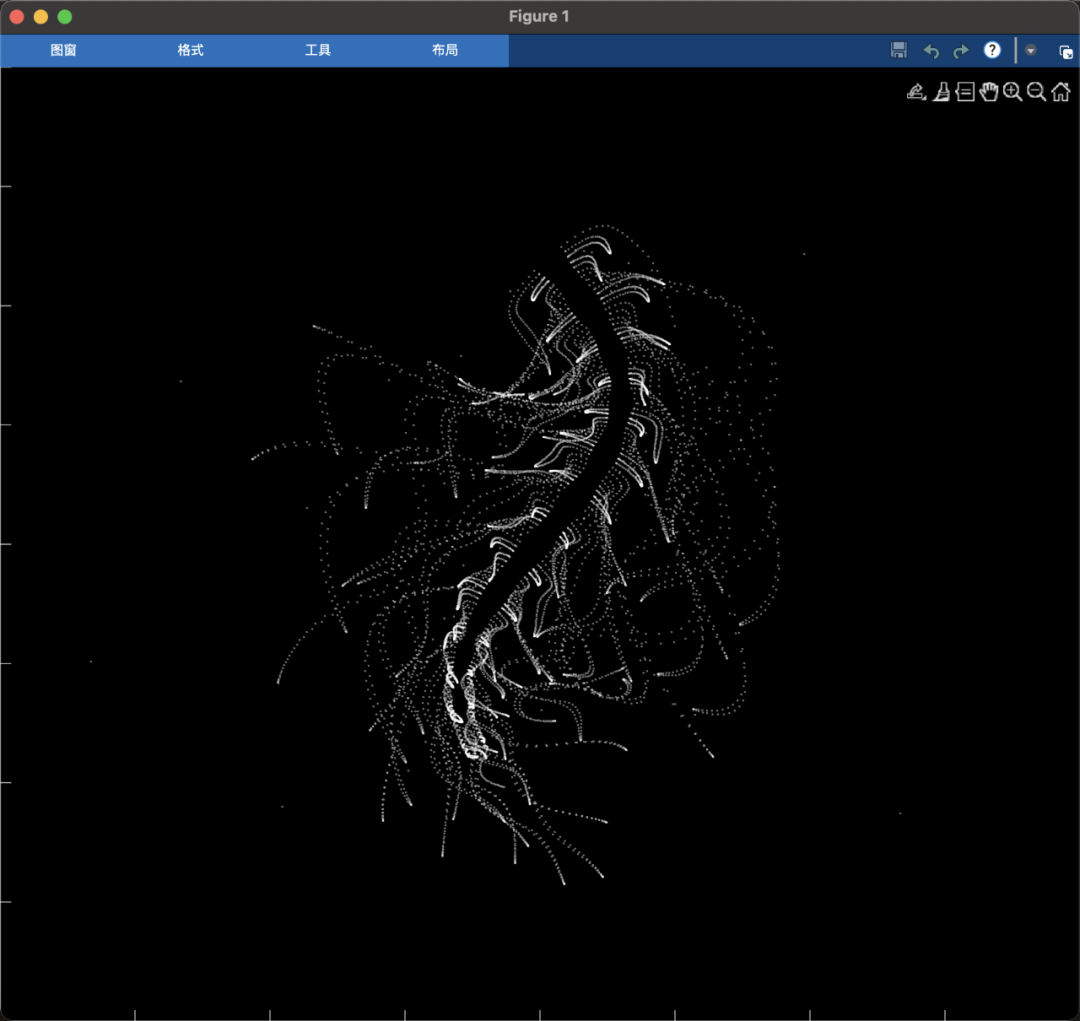Close the Figure 1 window
The width and height of the screenshot is (1080, 1021).
[x=17, y=17]
